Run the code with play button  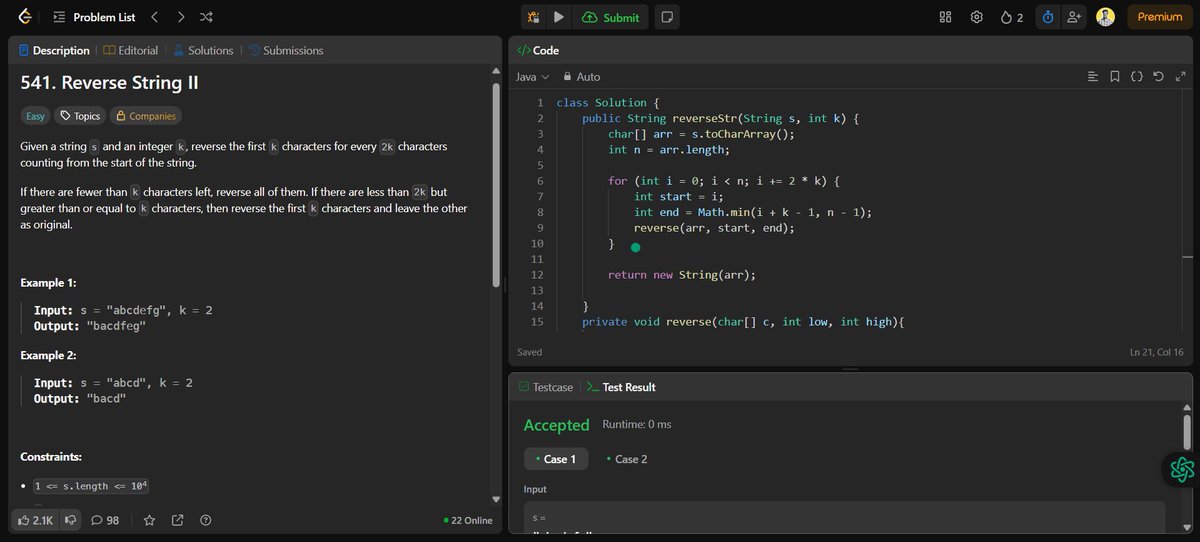pos(559,17)
